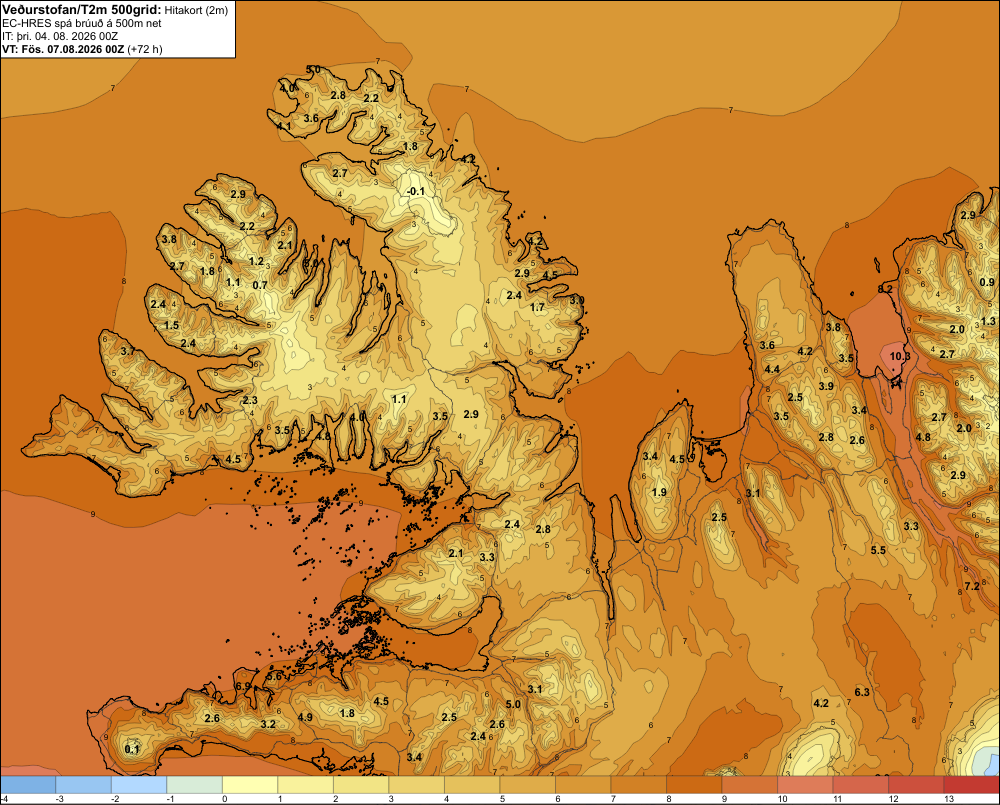Select the legend swatch between 12 and 13
This screenshot has width=1000, height=805.
point(916,785)
